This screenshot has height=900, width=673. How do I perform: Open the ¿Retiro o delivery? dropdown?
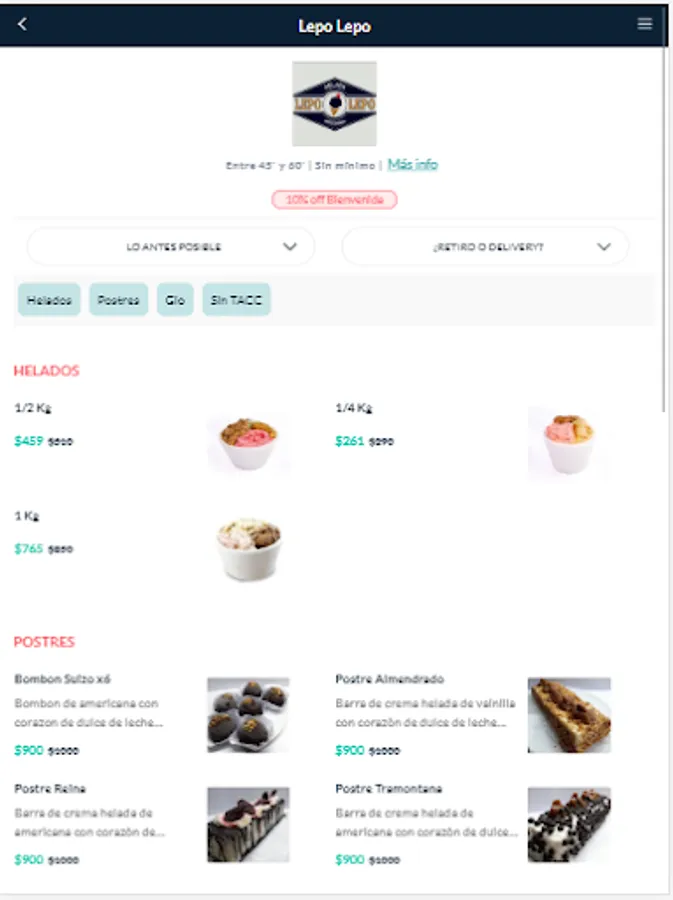click(485, 246)
